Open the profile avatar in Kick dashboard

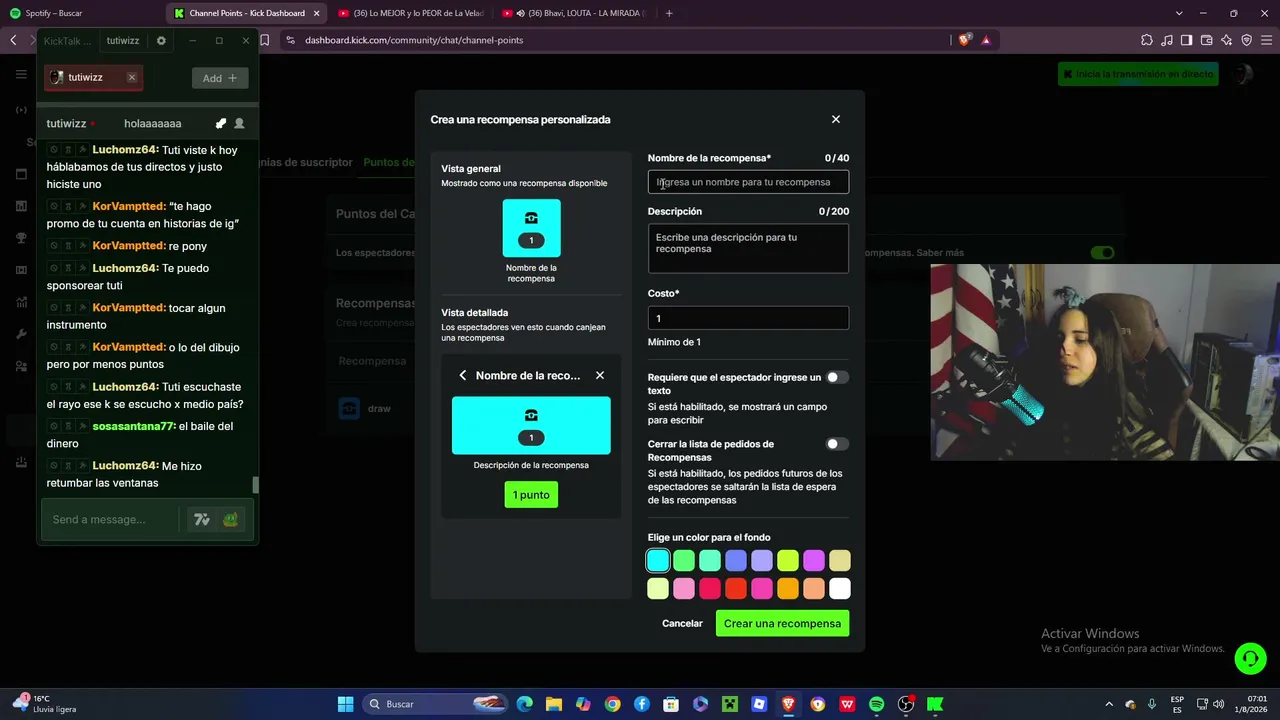pos(1242,74)
